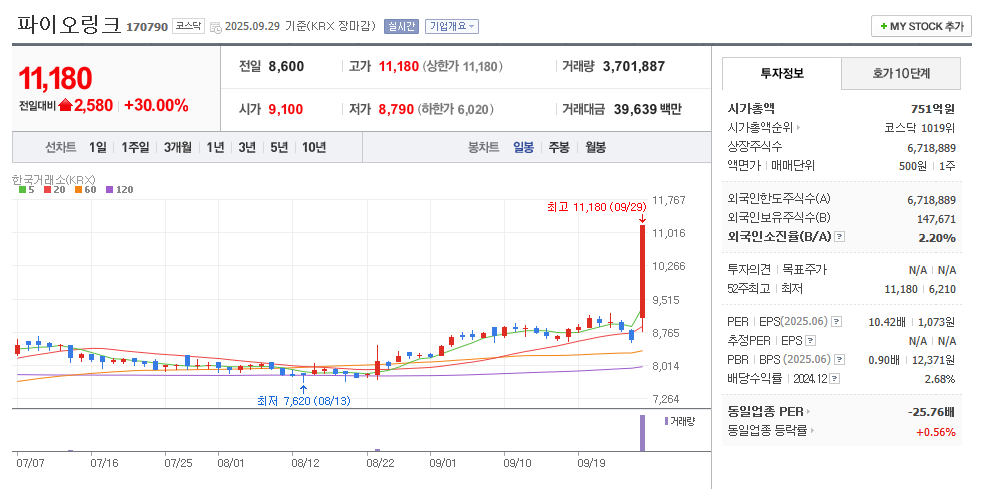Click the 코스닥 1019위 ranking text
The width and height of the screenshot is (991, 489).
click(920, 128)
